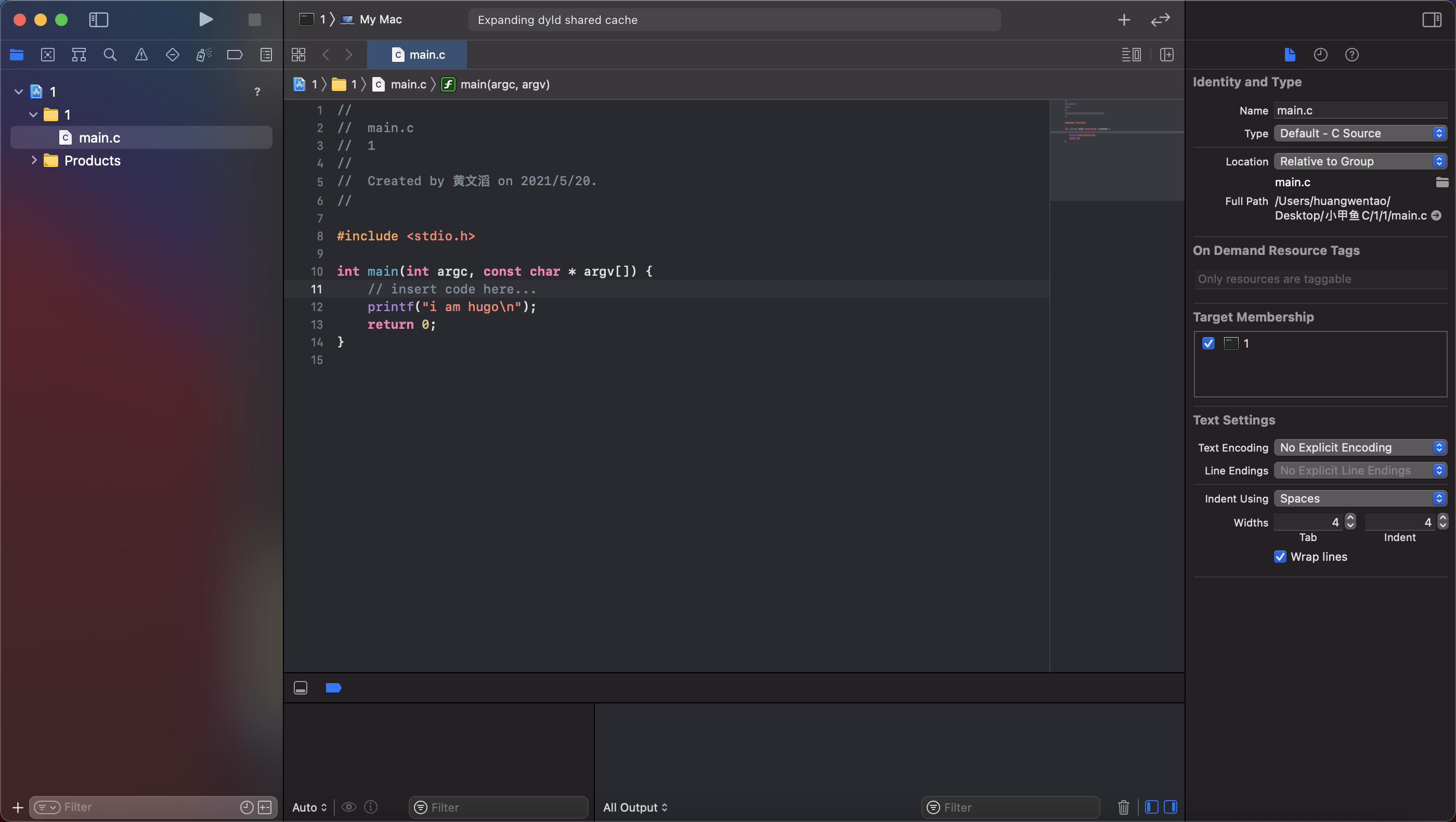Open the All Output dropdown
The width and height of the screenshot is (1456, 822).
[635, 807]
